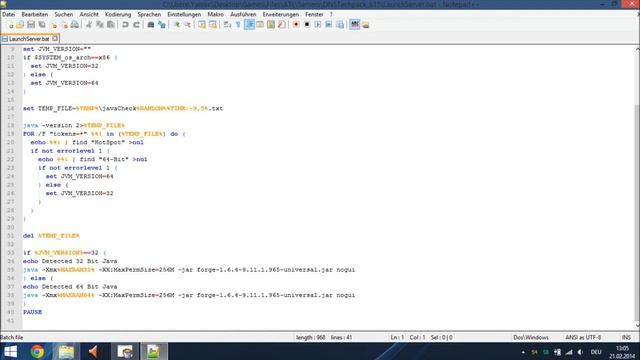Toggle synchronized vertical scrolling icon
Viewport: 640px width, 360px height.
pyautogui.click(x=202, y=25)
